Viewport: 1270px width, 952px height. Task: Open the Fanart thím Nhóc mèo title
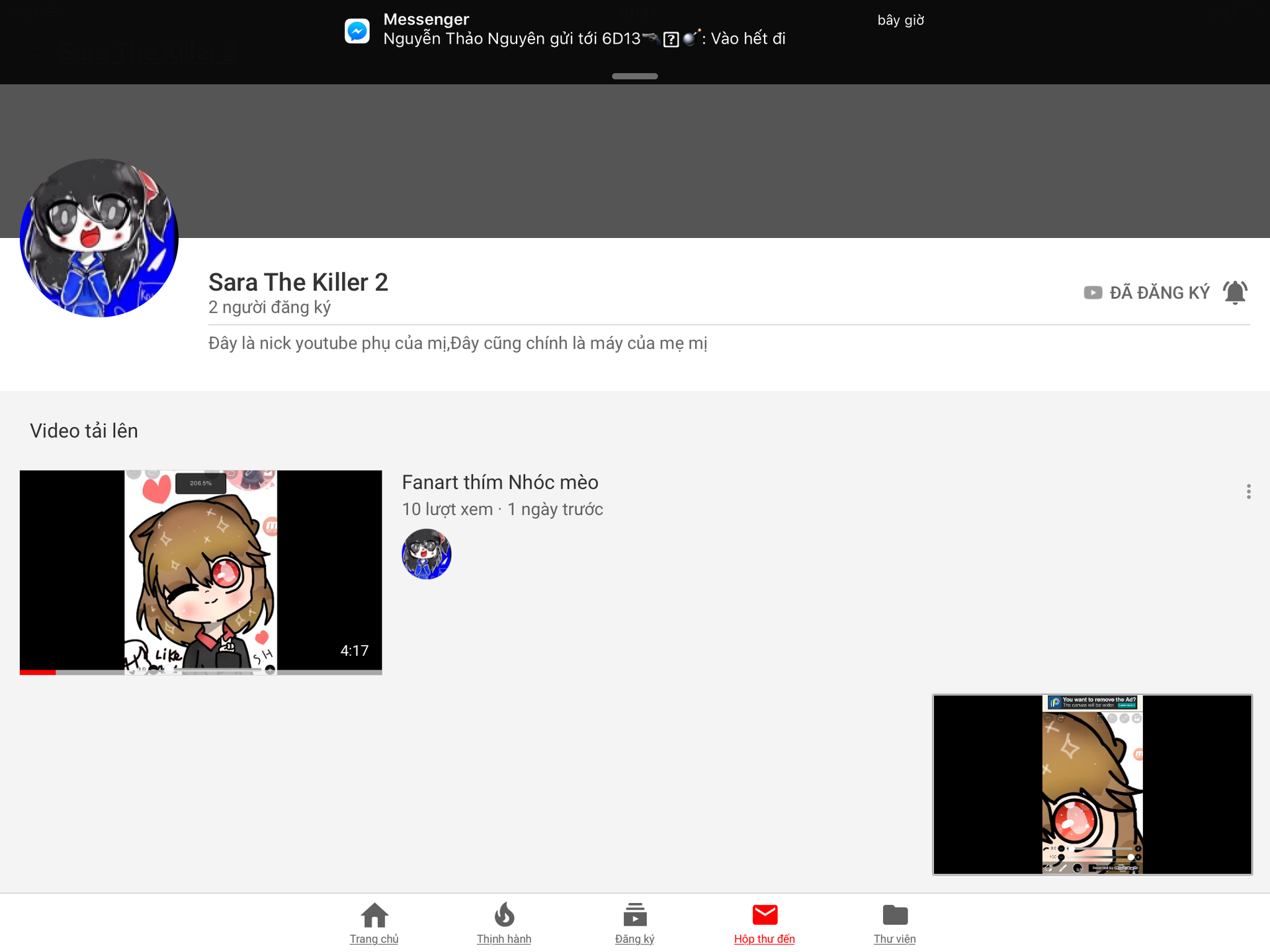[500, 482]
